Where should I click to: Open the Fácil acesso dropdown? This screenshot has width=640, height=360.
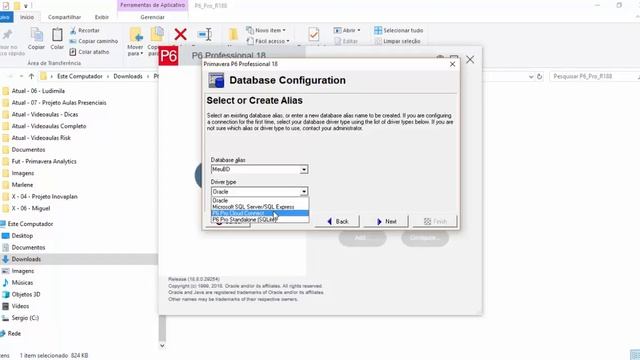[268, 41]
